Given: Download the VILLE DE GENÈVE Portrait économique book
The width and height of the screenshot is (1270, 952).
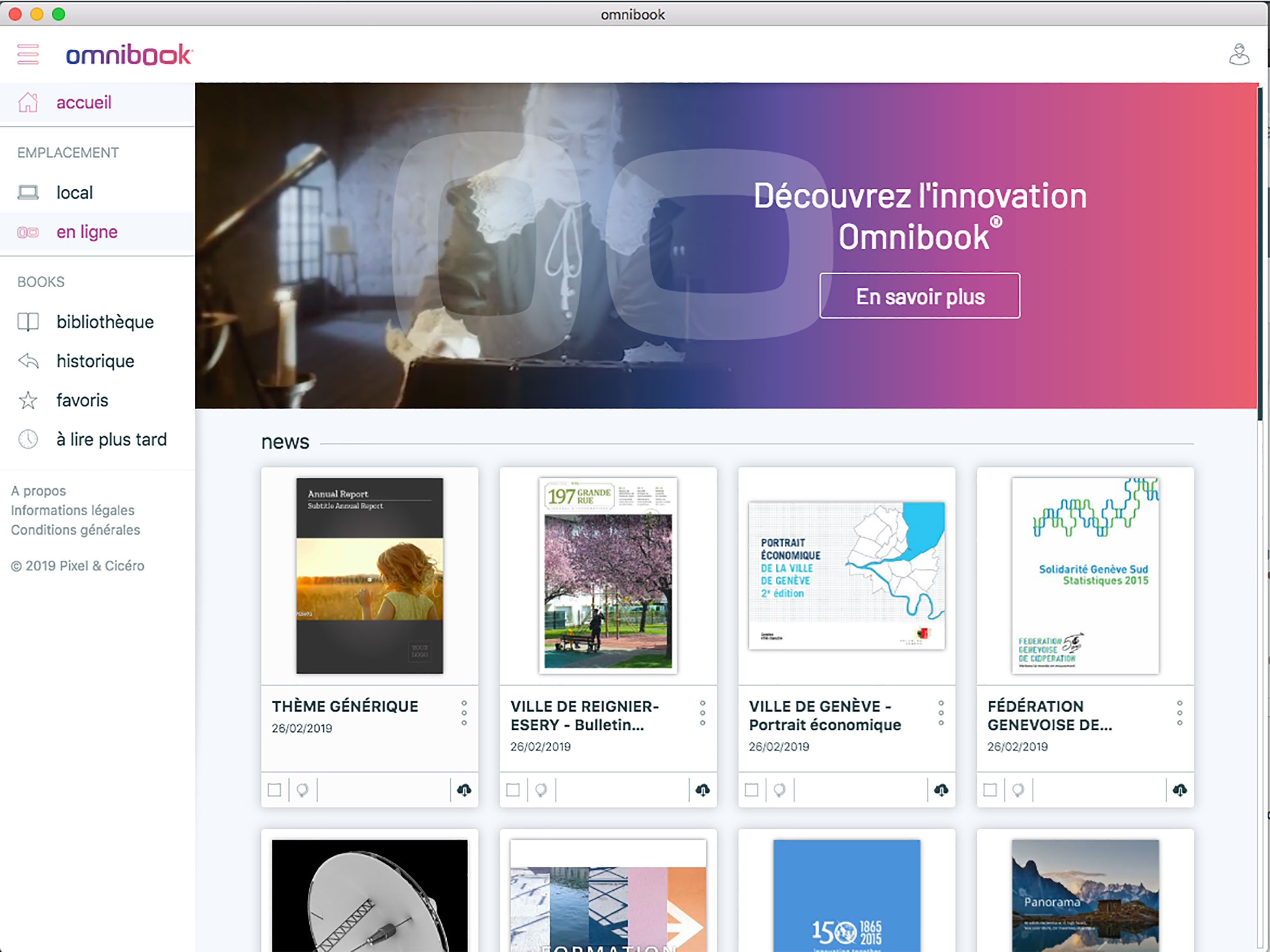Looking at the screenshot, I should [941, 790].
